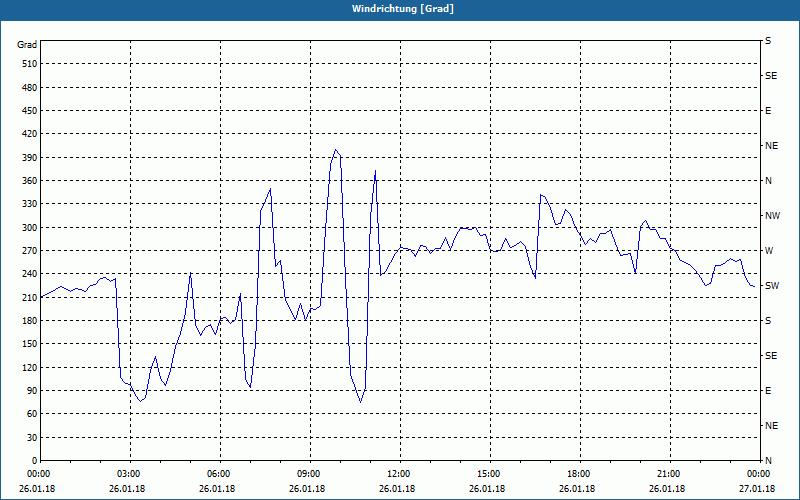Click the 27.01.18 date label
This screenshot has width=800, height=500.
[x=757, y=489]
